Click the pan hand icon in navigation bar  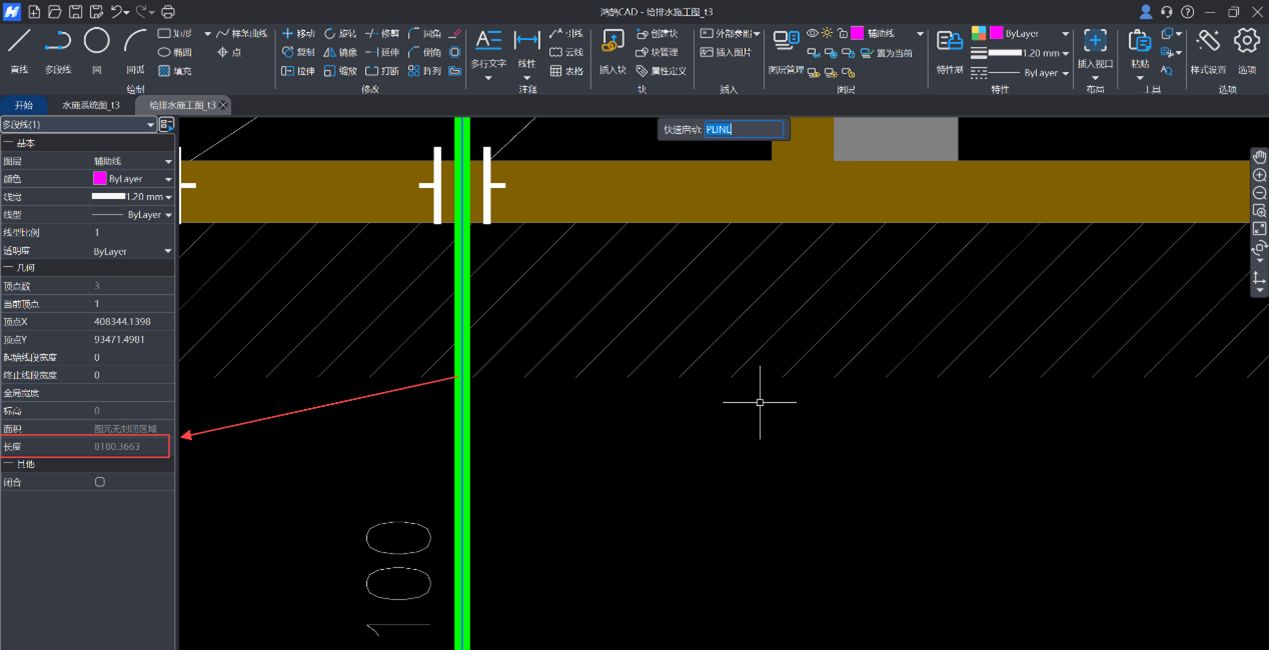click(x=1259, y=157)
